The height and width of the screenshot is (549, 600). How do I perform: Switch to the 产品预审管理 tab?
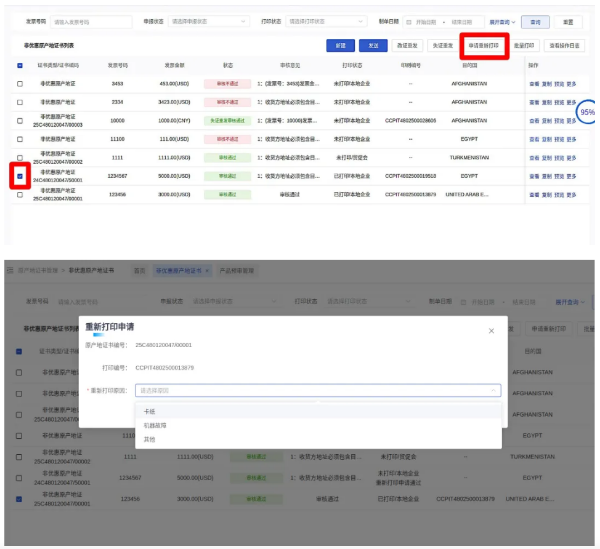click(237, 271)
